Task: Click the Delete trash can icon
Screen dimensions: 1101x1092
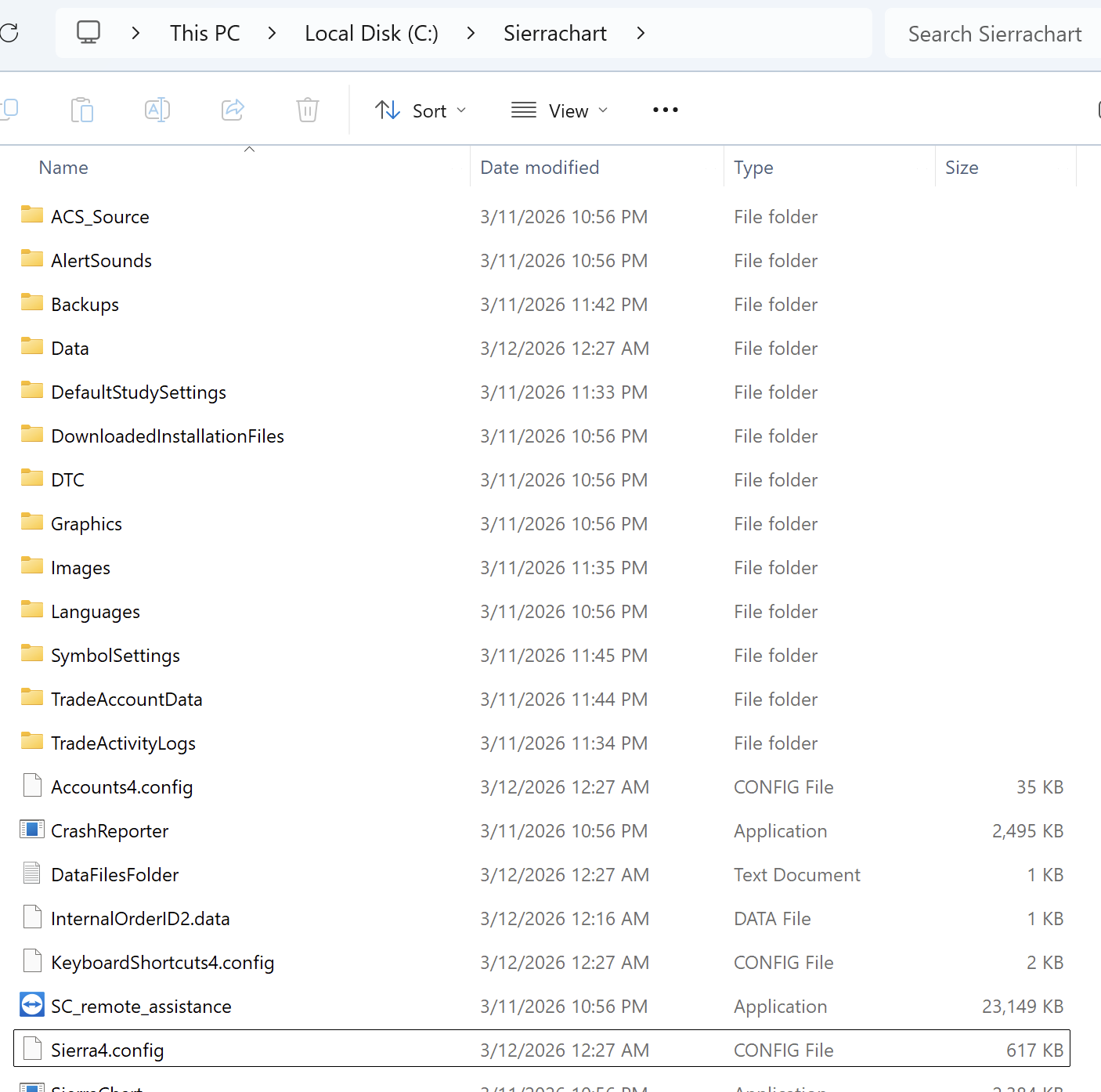Action: pyautogui.click(x=308, y=110)
